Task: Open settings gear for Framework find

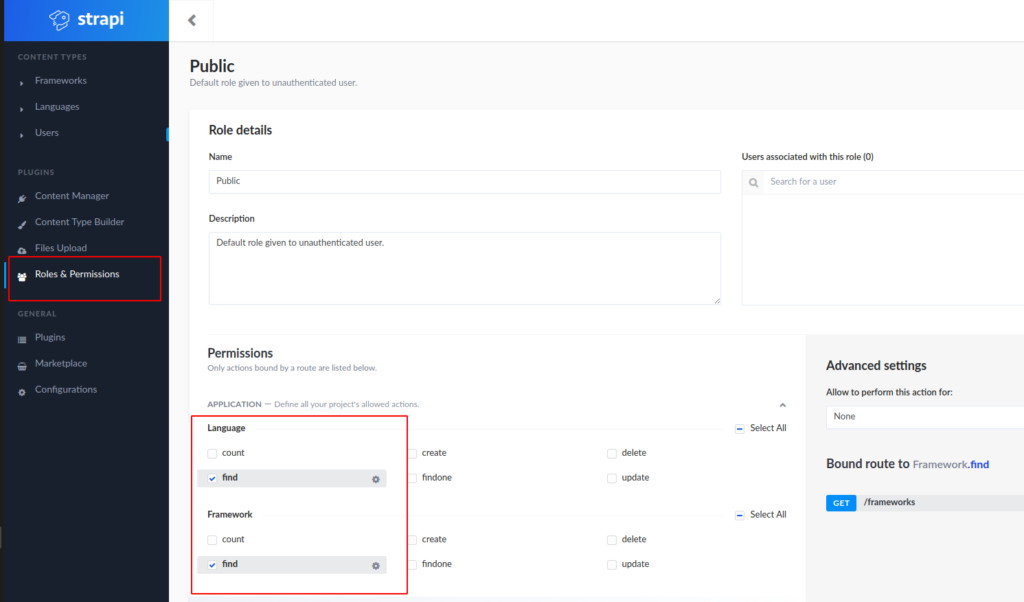Action: [x=376, y=565]
